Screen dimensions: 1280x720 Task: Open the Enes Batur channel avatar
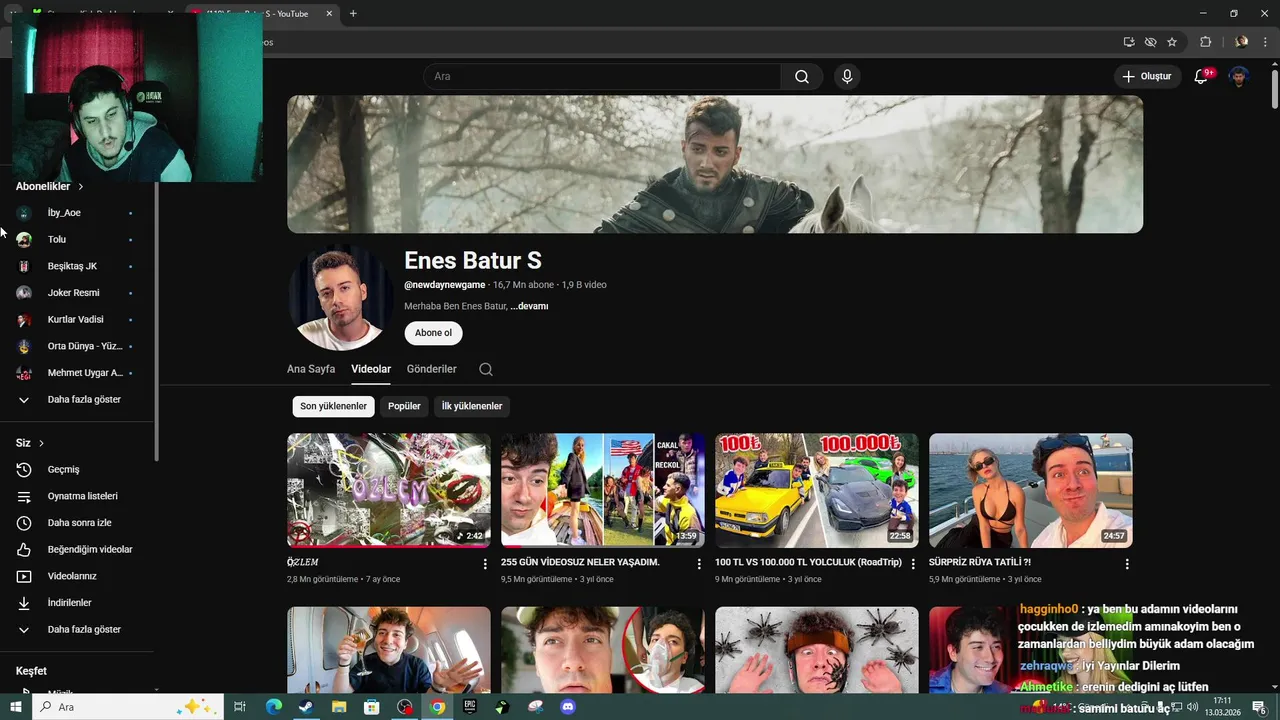341,299
